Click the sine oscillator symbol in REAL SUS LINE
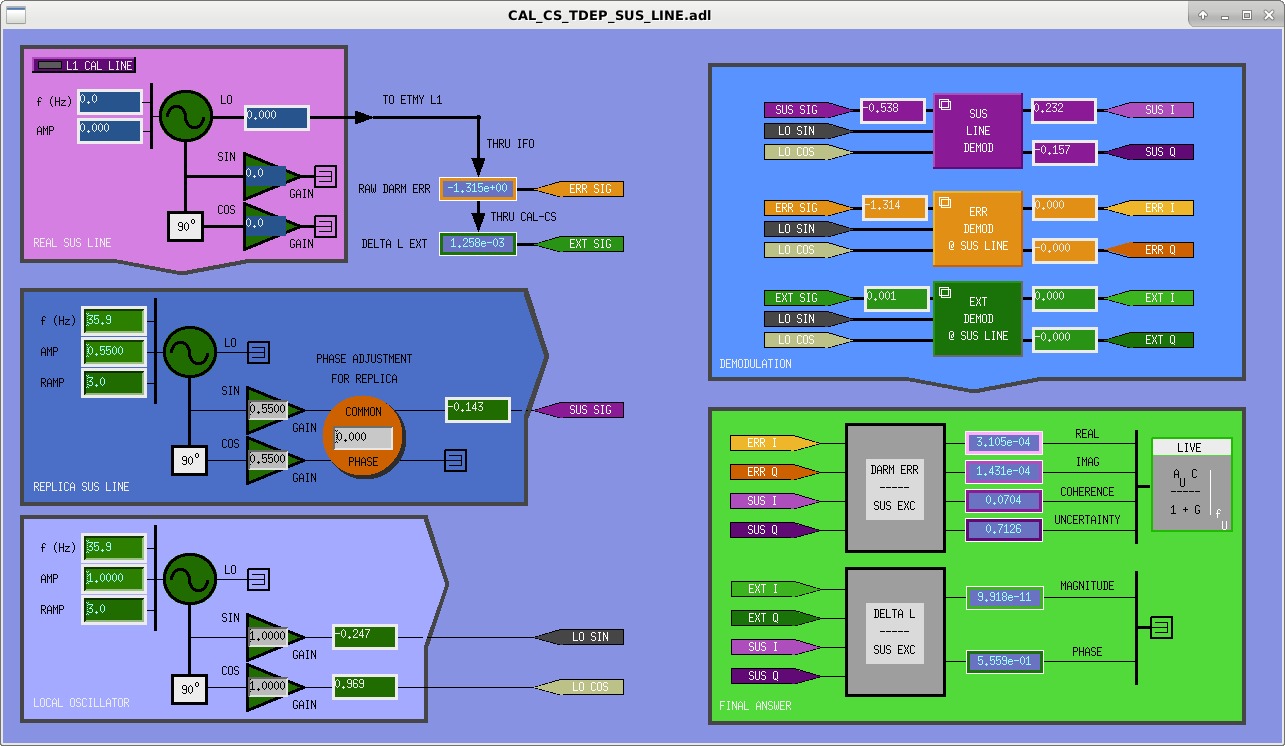Screen dimensions: 1285x746 (x=185, y=117)
